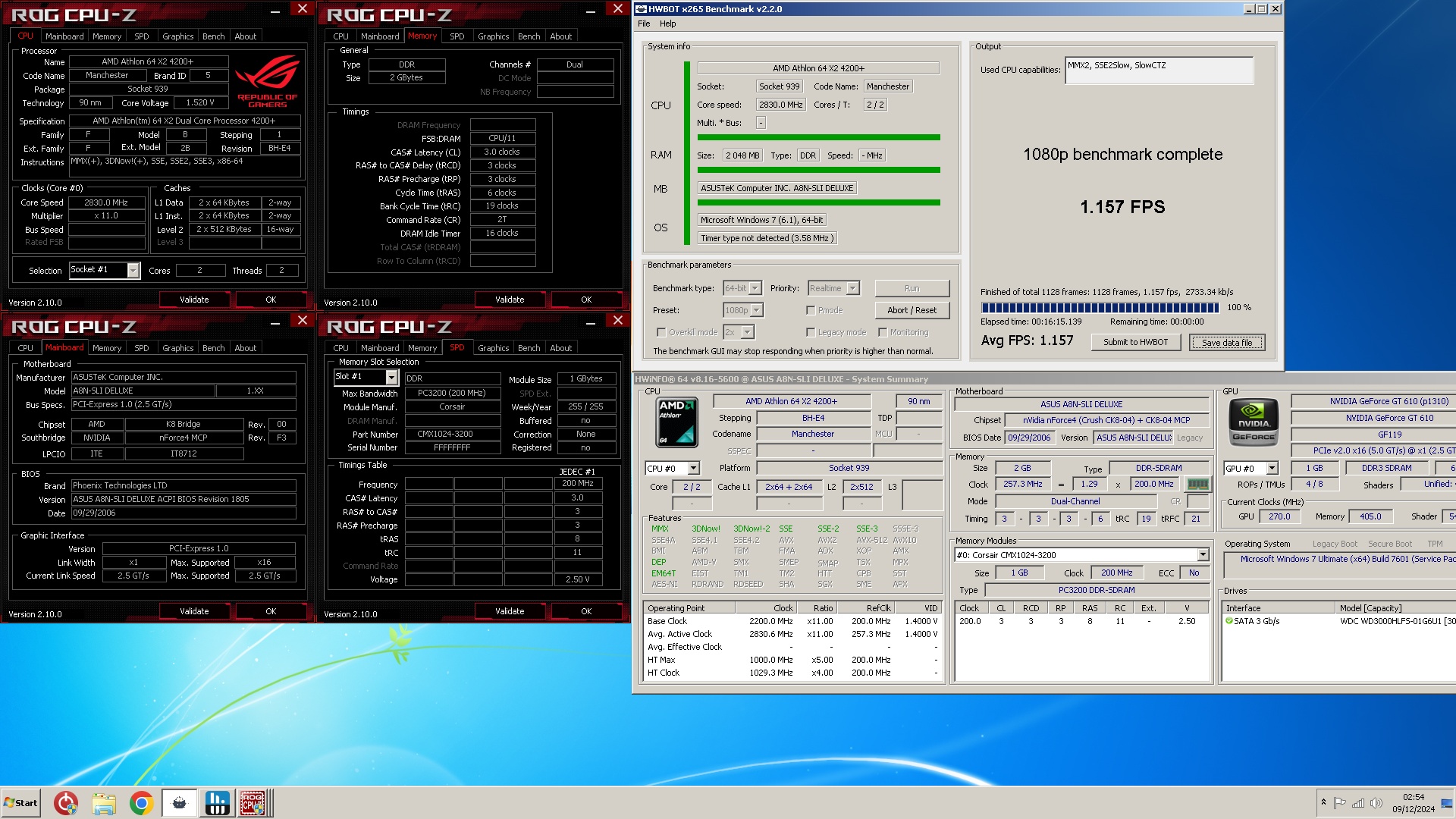Image resolution: width=1456 pixels, height=819 pixels.
Task: Click BIOS date 09/29/2006 in HWiNFO
Action: pyautogui.click(x=1029, y=438)
